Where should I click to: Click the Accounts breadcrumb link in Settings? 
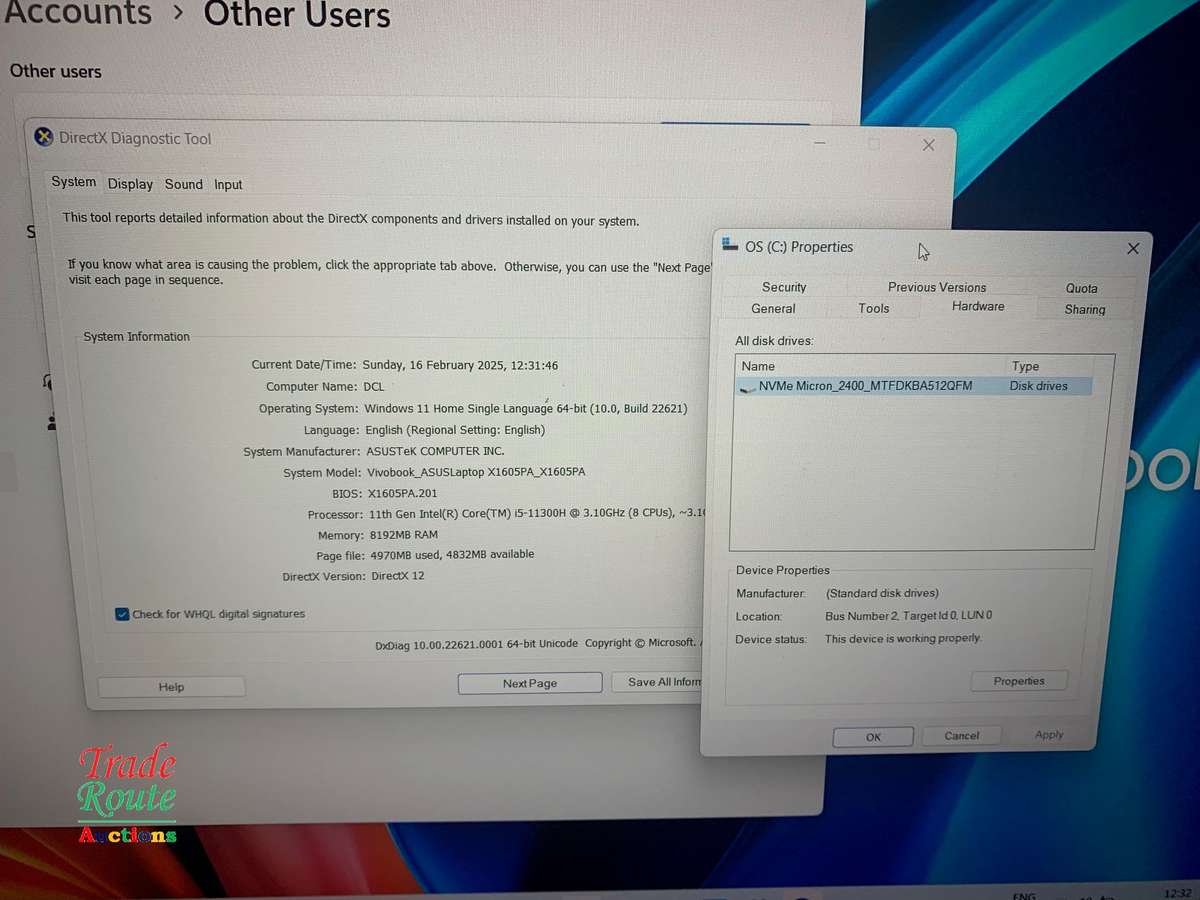click(x=78, y=14)
